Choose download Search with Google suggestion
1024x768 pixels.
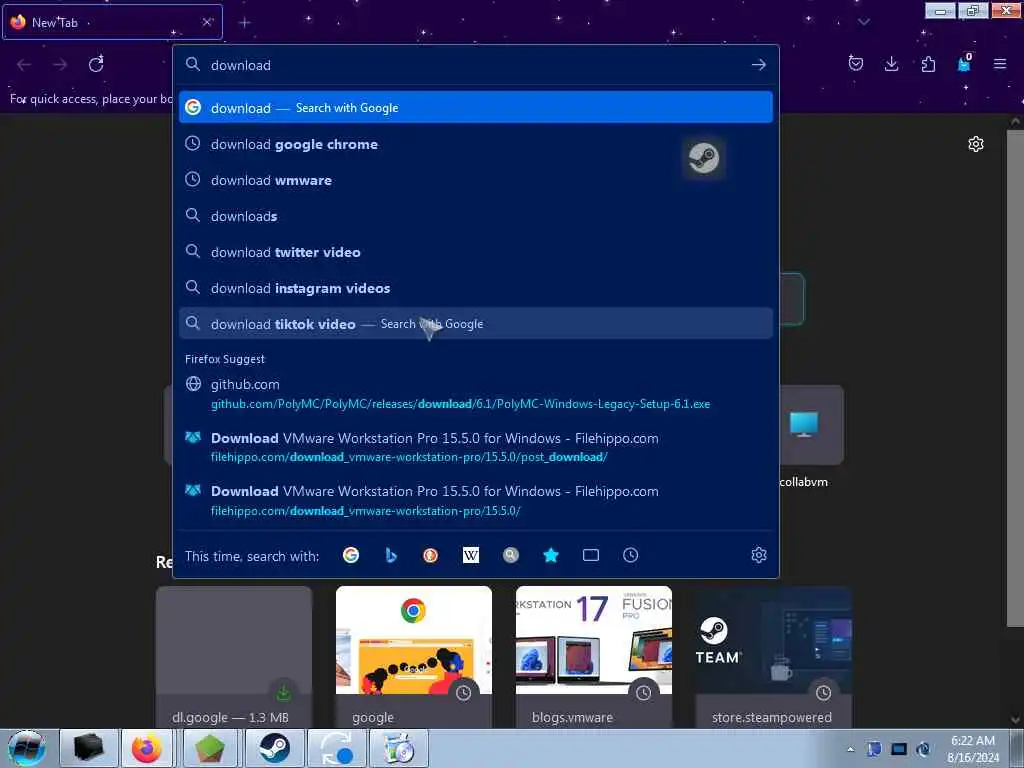point(475,108)
